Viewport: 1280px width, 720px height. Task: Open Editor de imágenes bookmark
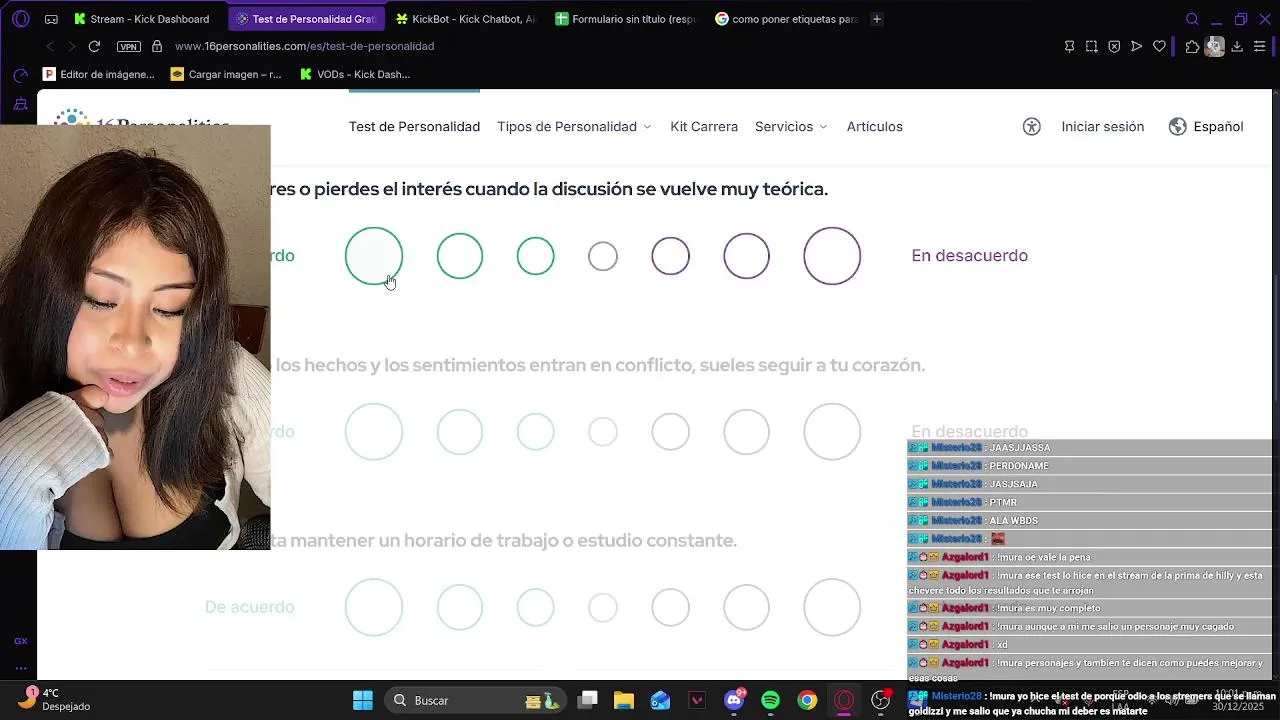[x=99, y=74]
